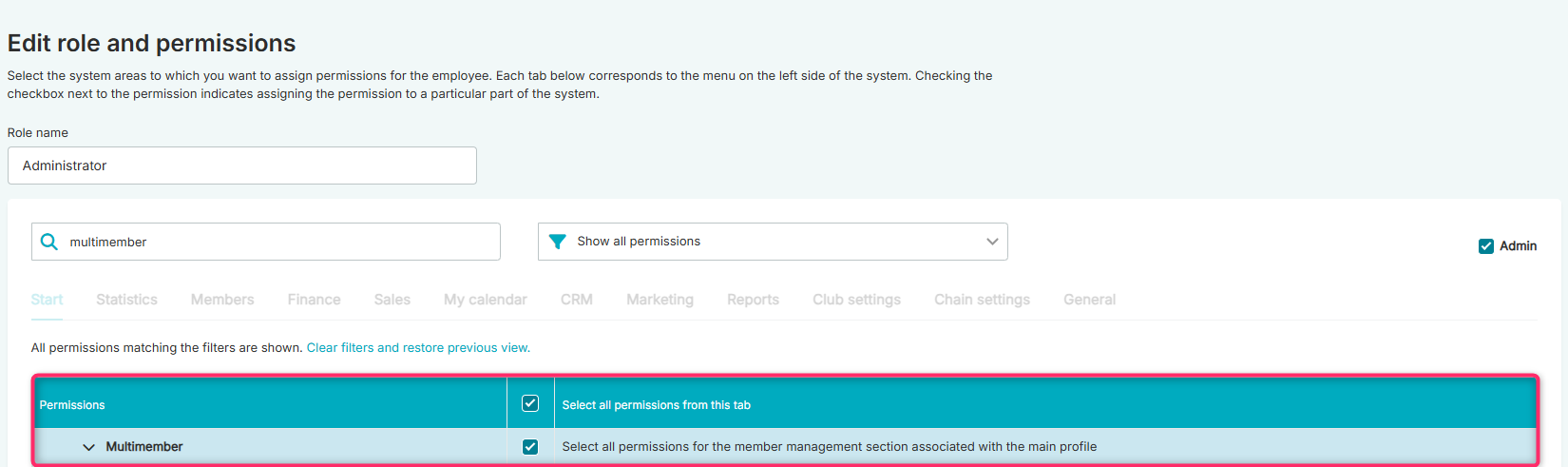Click the dropdown arrow of permissions filter

992,242
